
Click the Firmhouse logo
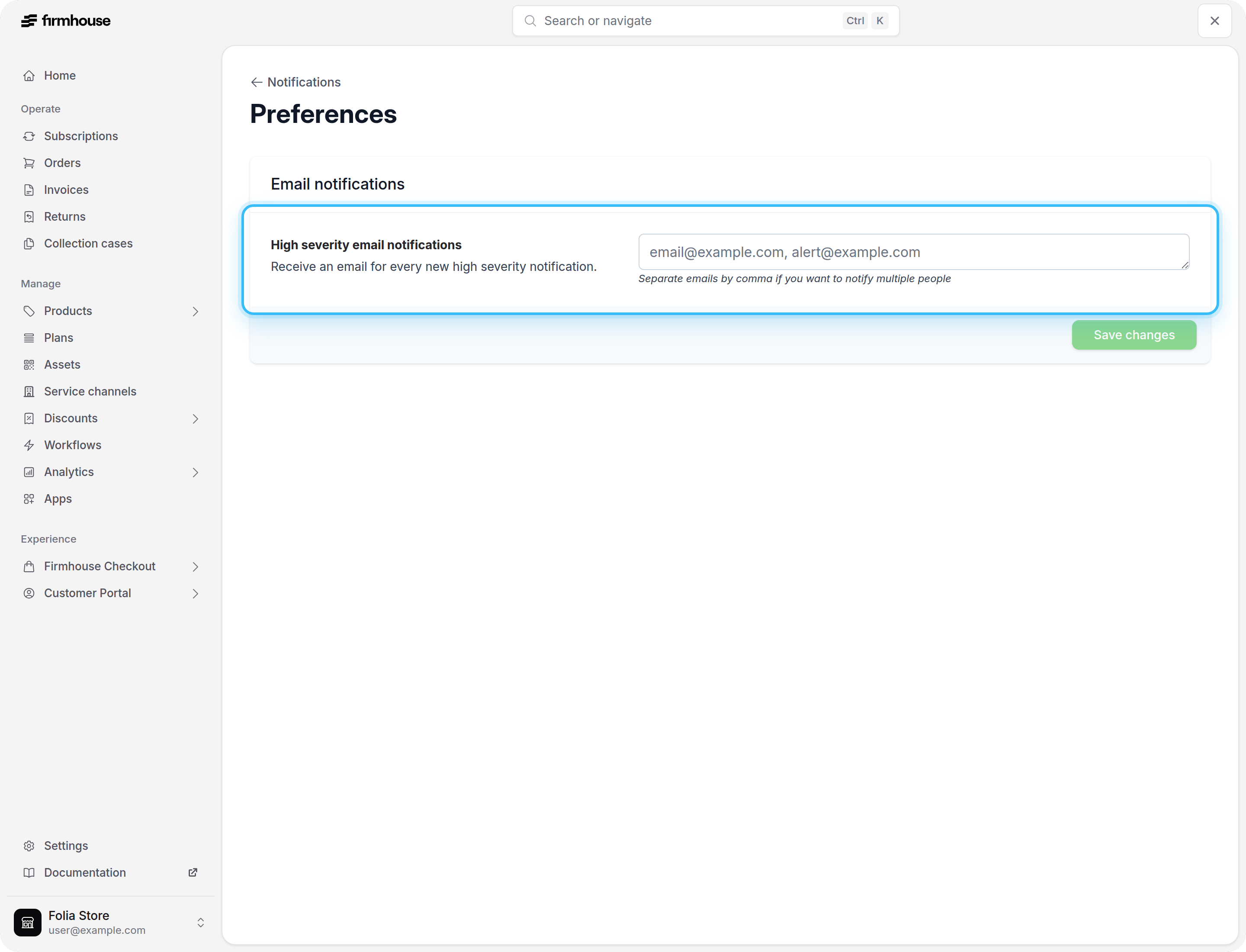point(66,21)
